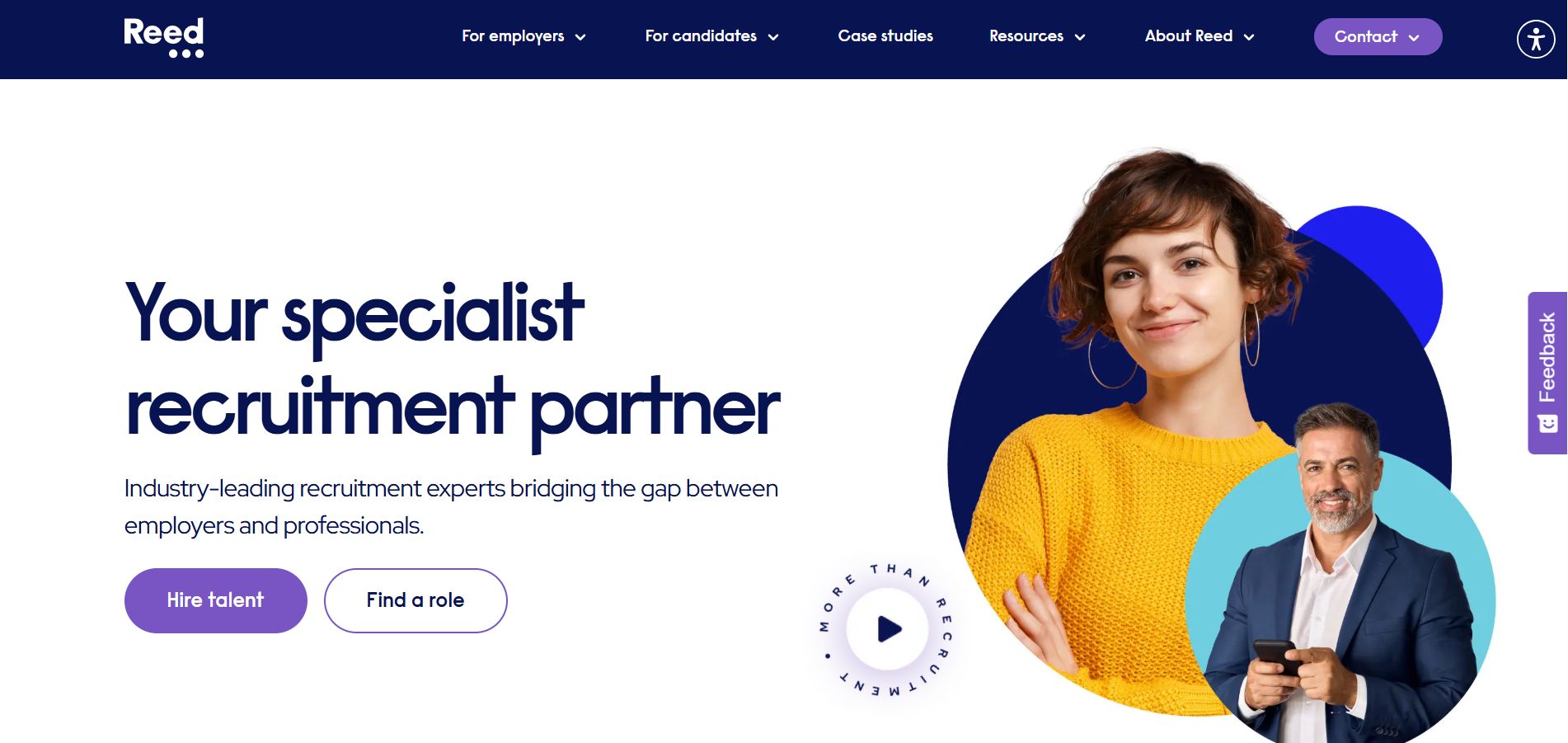Open For candidates menu
Viewport: 1568px width, 743px height.
[712, 36]
